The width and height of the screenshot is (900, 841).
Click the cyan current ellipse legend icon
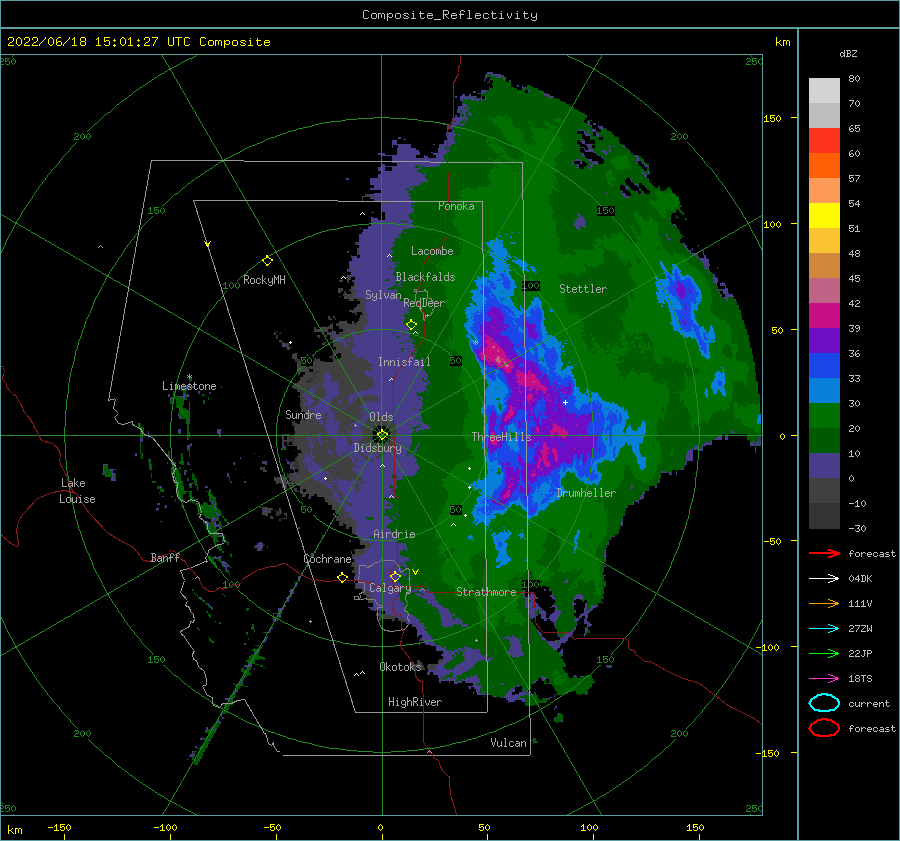[824, 703]
